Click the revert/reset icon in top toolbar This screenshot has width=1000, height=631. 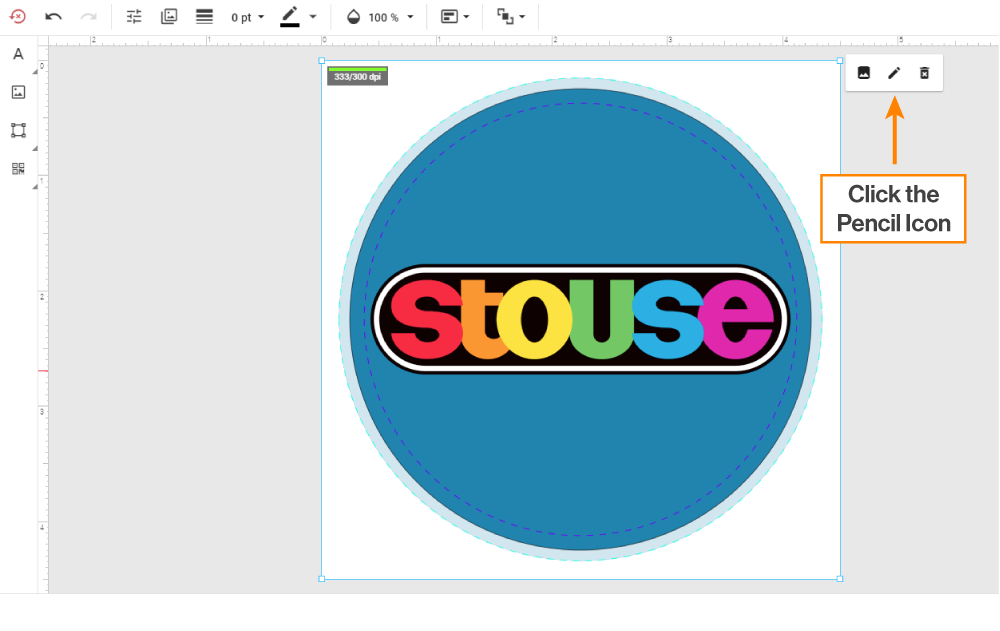18,17
